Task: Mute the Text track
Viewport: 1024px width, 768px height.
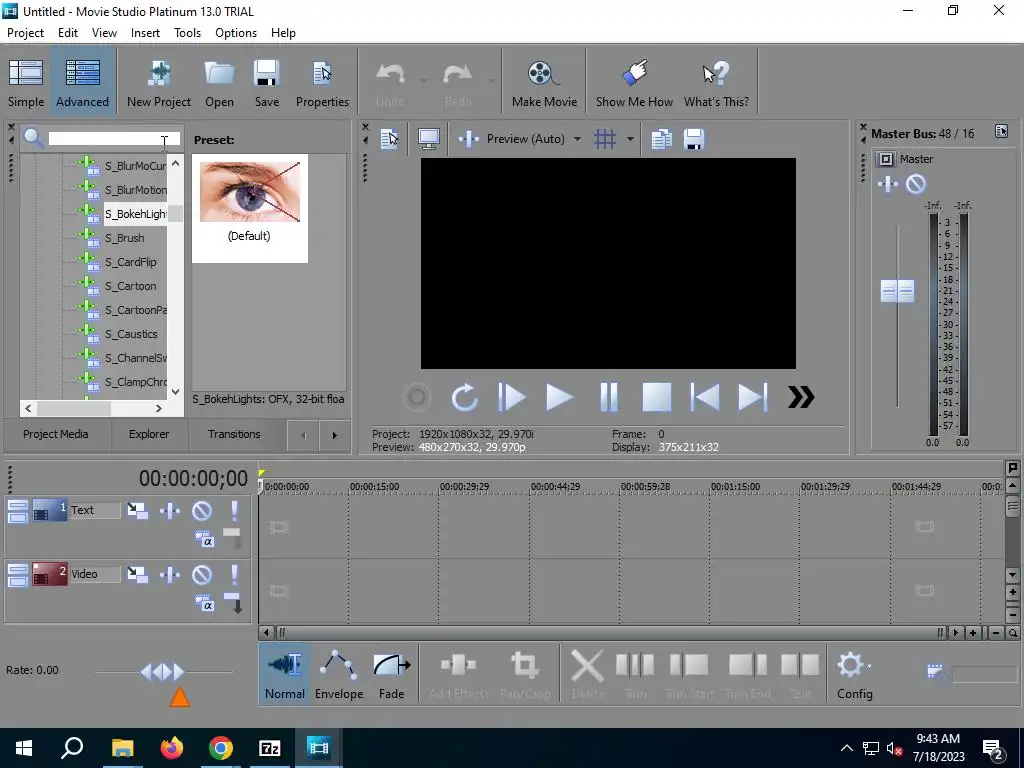Action: [x=202, y=510]
